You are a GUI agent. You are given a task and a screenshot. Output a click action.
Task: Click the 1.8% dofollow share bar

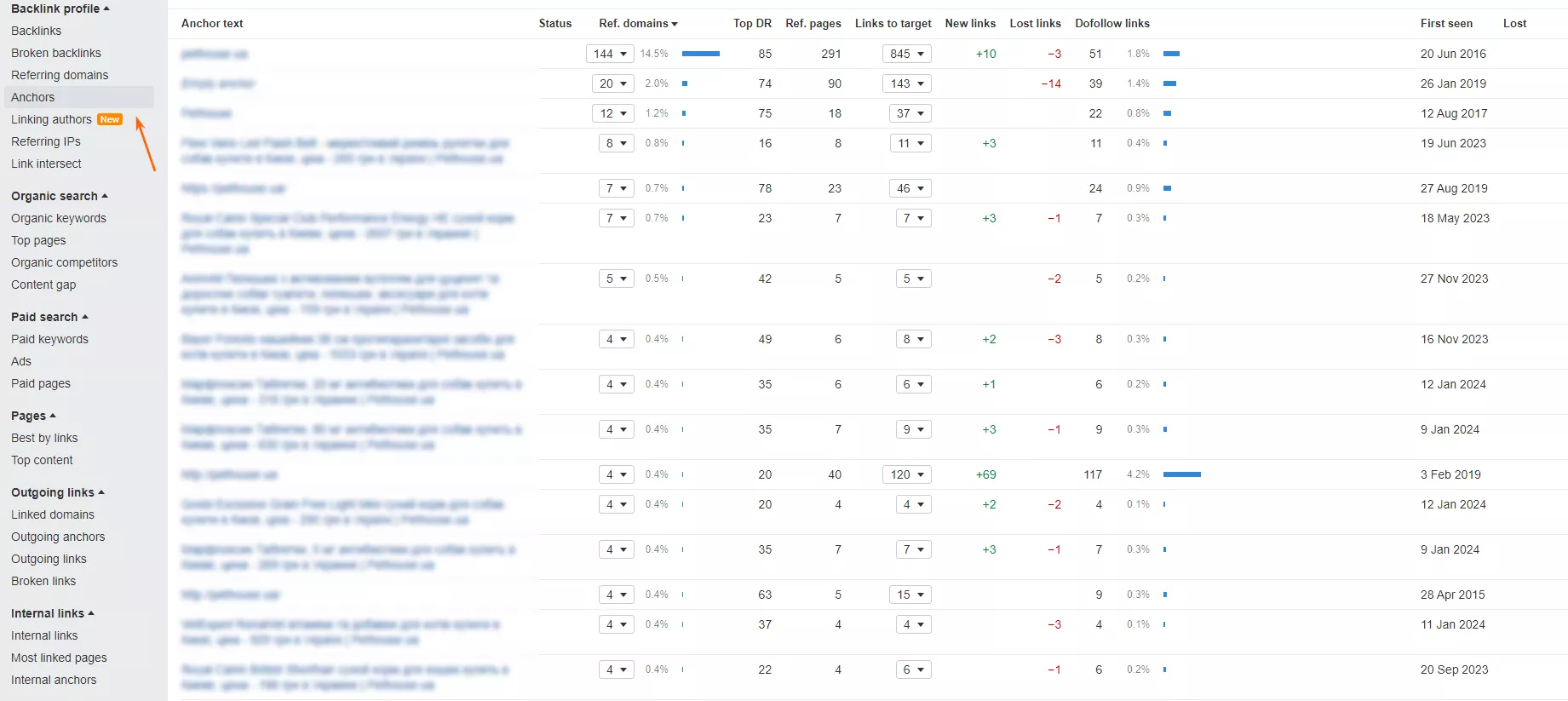click(x=1171, y=54)
